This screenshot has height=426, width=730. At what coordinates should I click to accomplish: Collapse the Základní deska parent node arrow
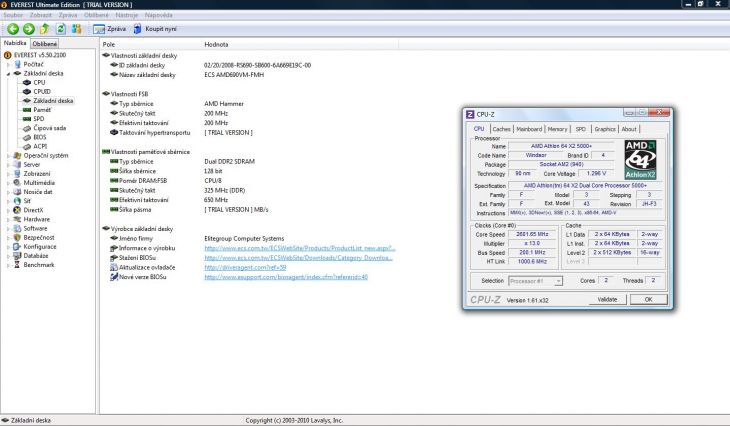[8, 74]
